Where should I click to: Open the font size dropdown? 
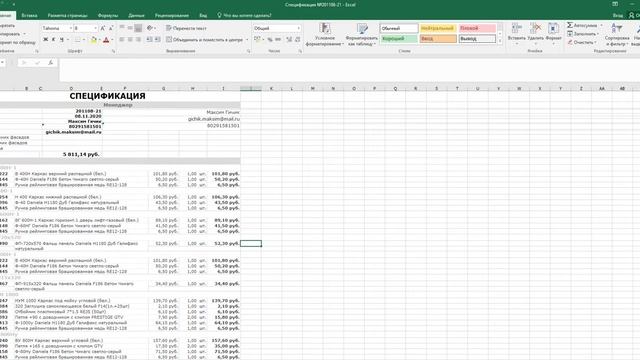click(96, 28)
